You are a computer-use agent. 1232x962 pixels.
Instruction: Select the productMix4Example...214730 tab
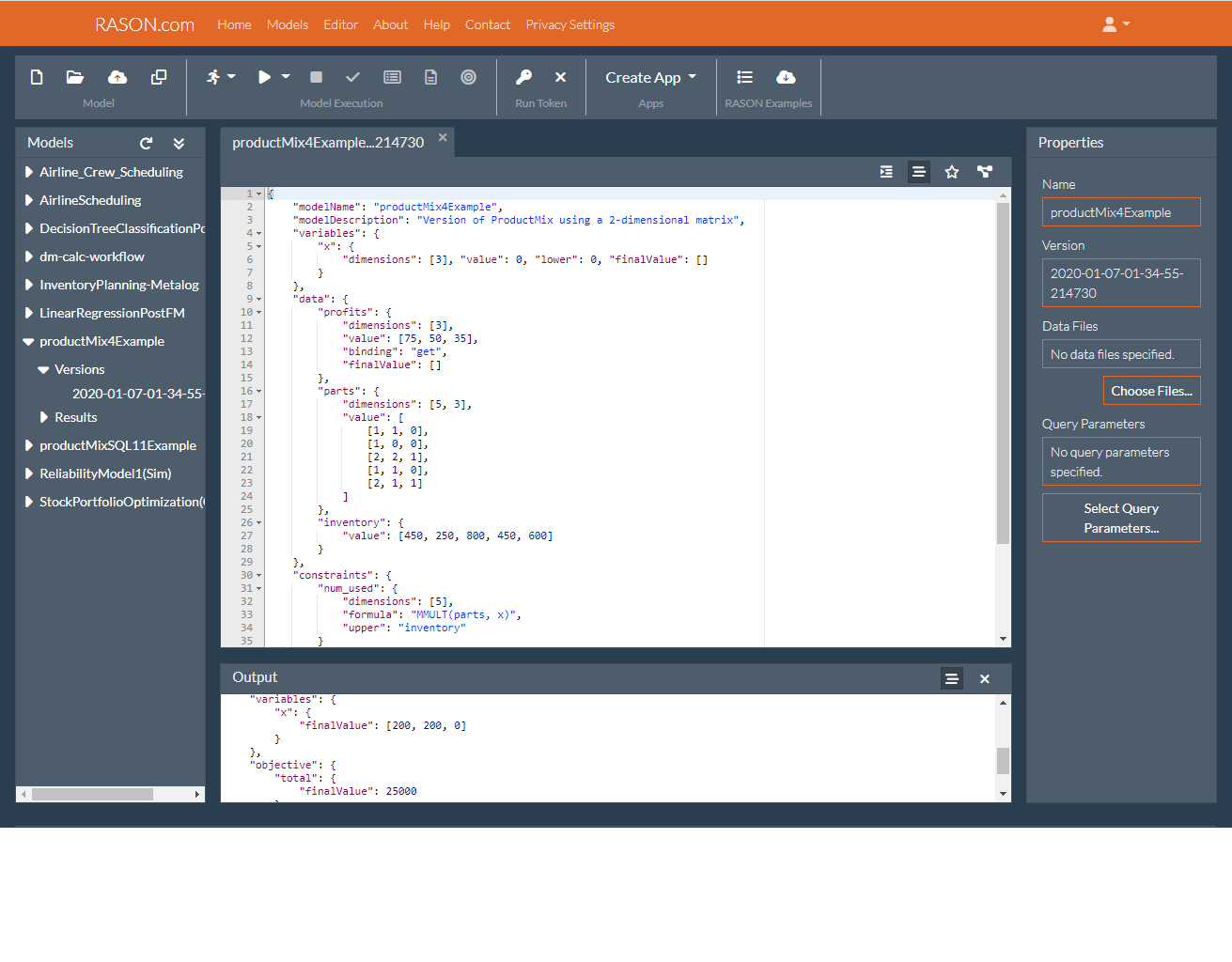coord(328,143)
